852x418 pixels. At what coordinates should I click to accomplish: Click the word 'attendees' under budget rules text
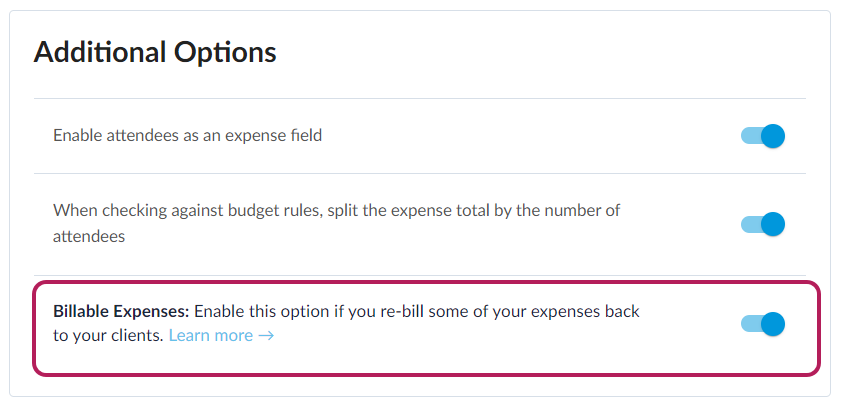[x=88, y=238]
